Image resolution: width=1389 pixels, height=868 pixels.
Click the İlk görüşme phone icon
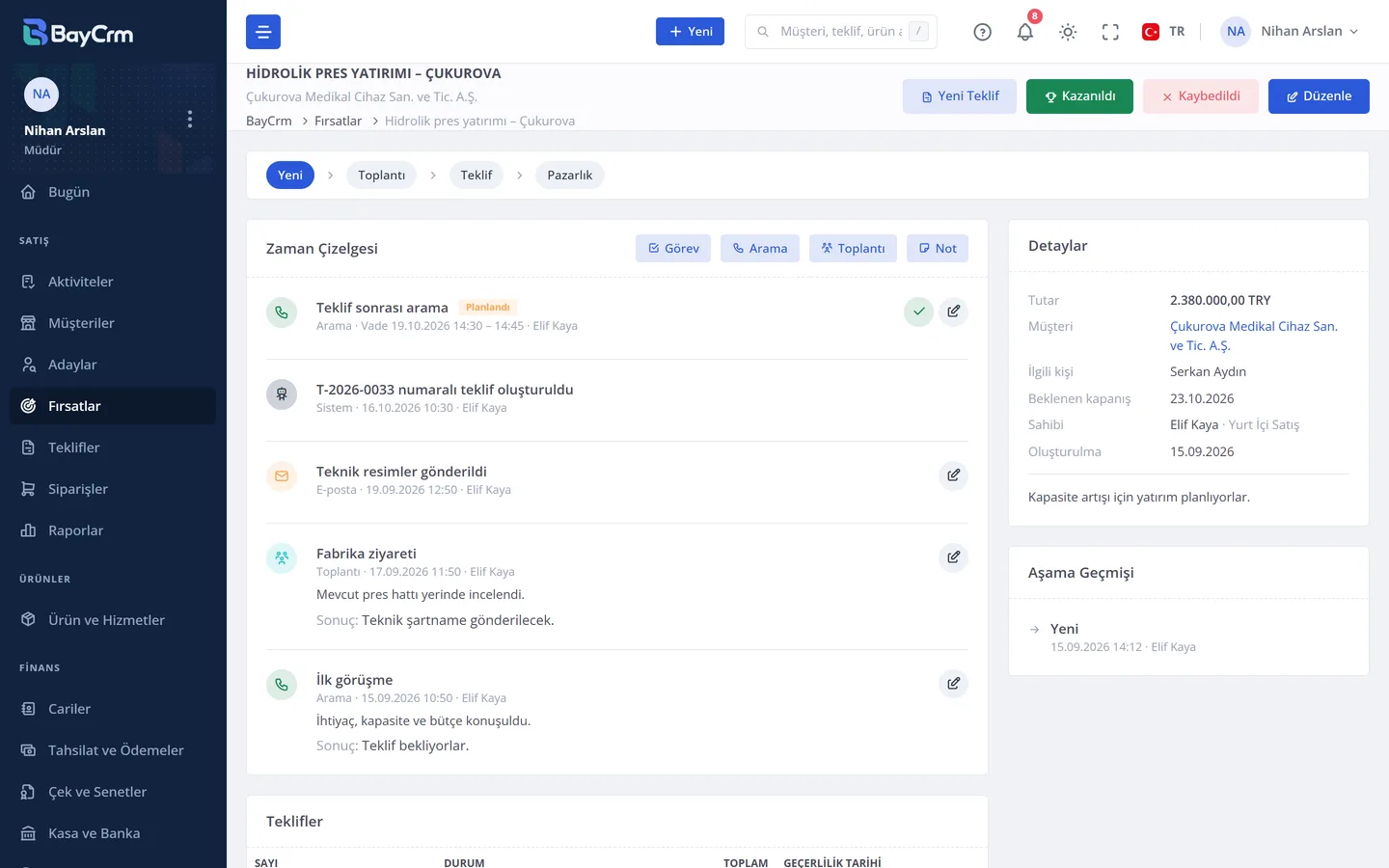282,685
